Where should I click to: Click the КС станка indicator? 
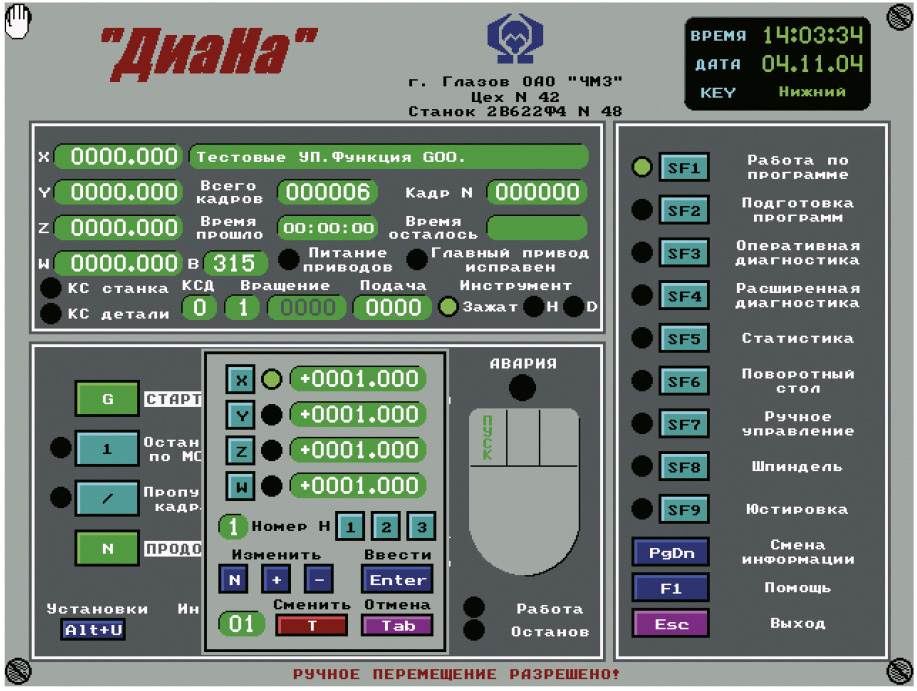click(50, 288)
